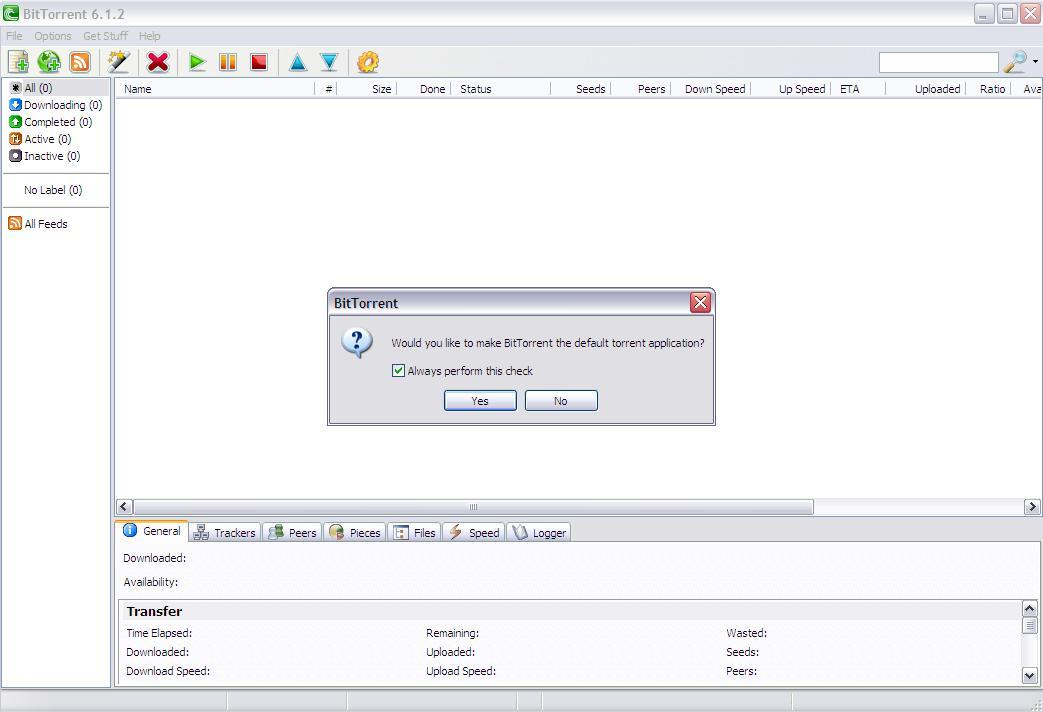Viewport: 1043px width, 712px height.
Task: Sort by the Uploaded column header
Action: [925, 89]
